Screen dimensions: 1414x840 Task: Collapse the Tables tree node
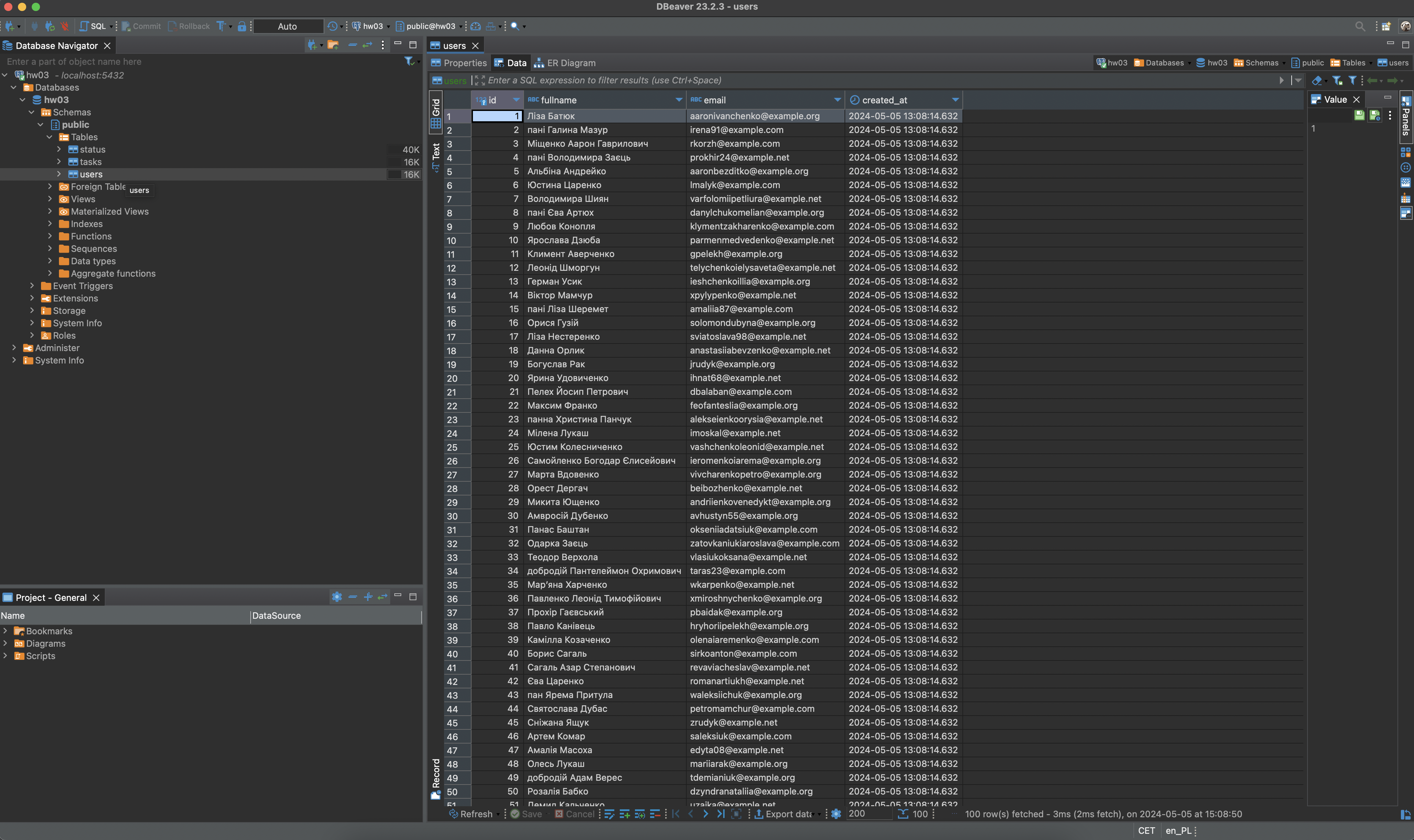50,137
